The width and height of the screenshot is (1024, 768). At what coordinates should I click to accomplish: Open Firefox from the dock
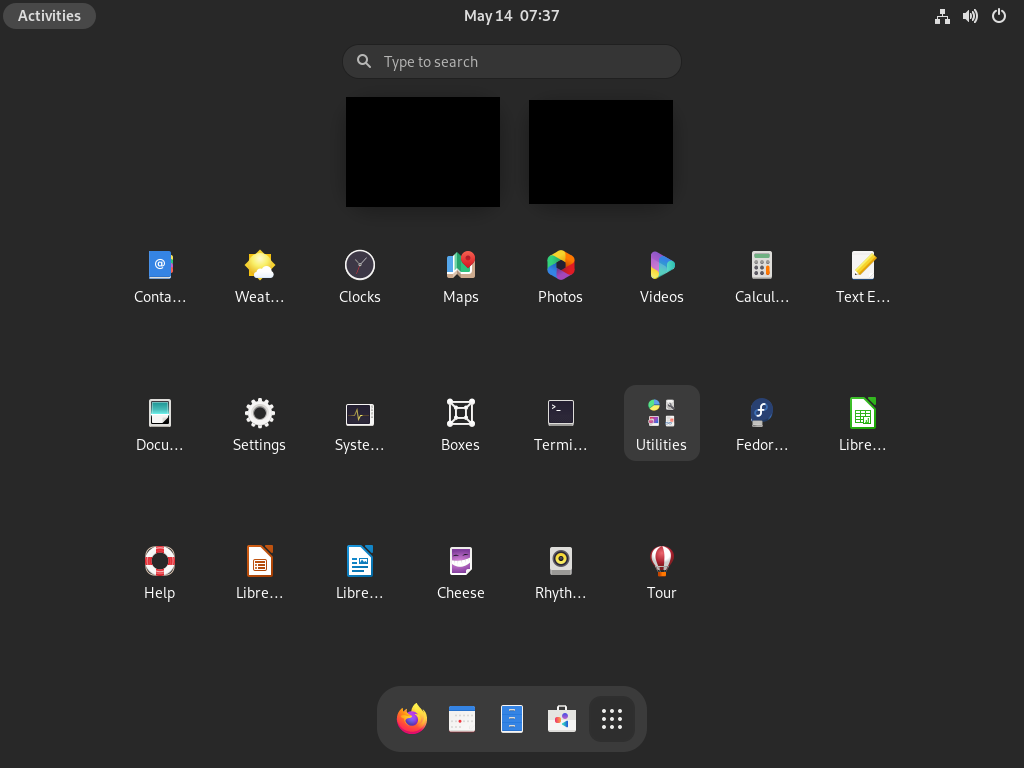[x=412, y=719]
